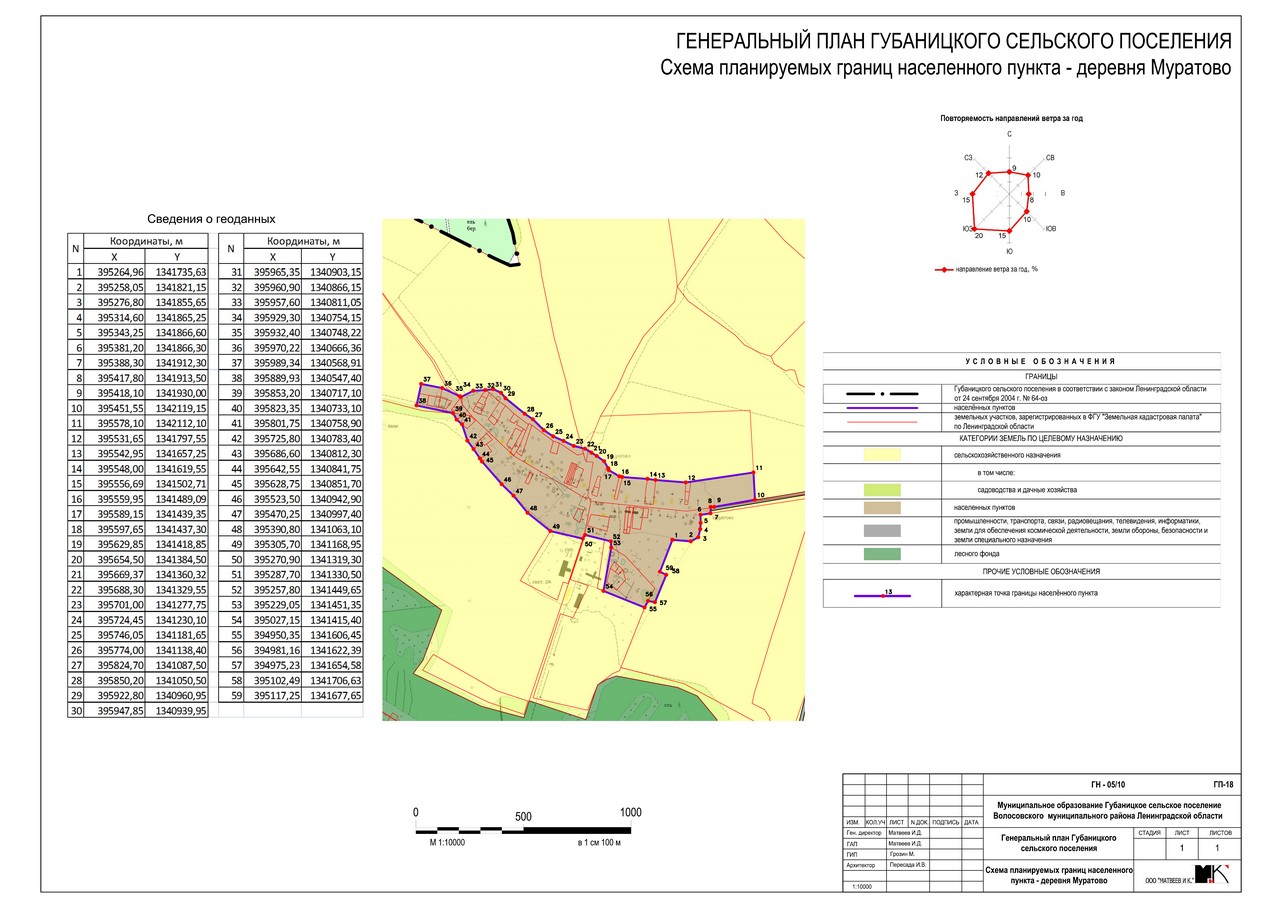Click the 'УСЛОВНЫЕ ОБОЗНАЧЕНИЯ' legend header
The image size is (1280, 905).
(1040, 361)
